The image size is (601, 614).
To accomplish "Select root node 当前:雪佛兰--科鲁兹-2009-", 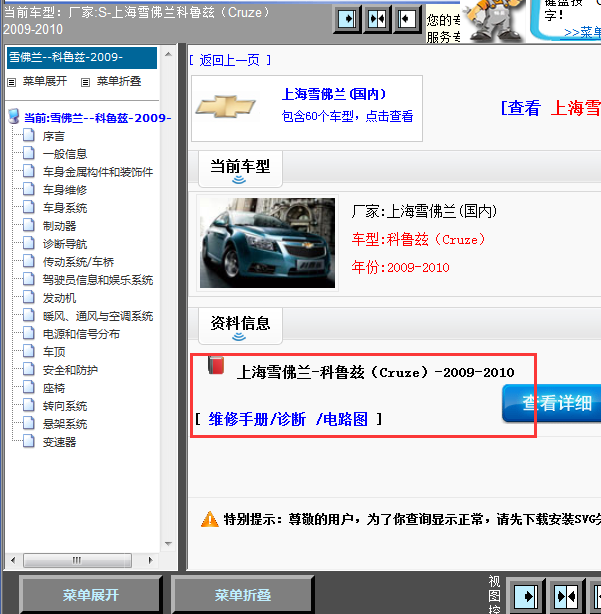I will coord(97,118).
